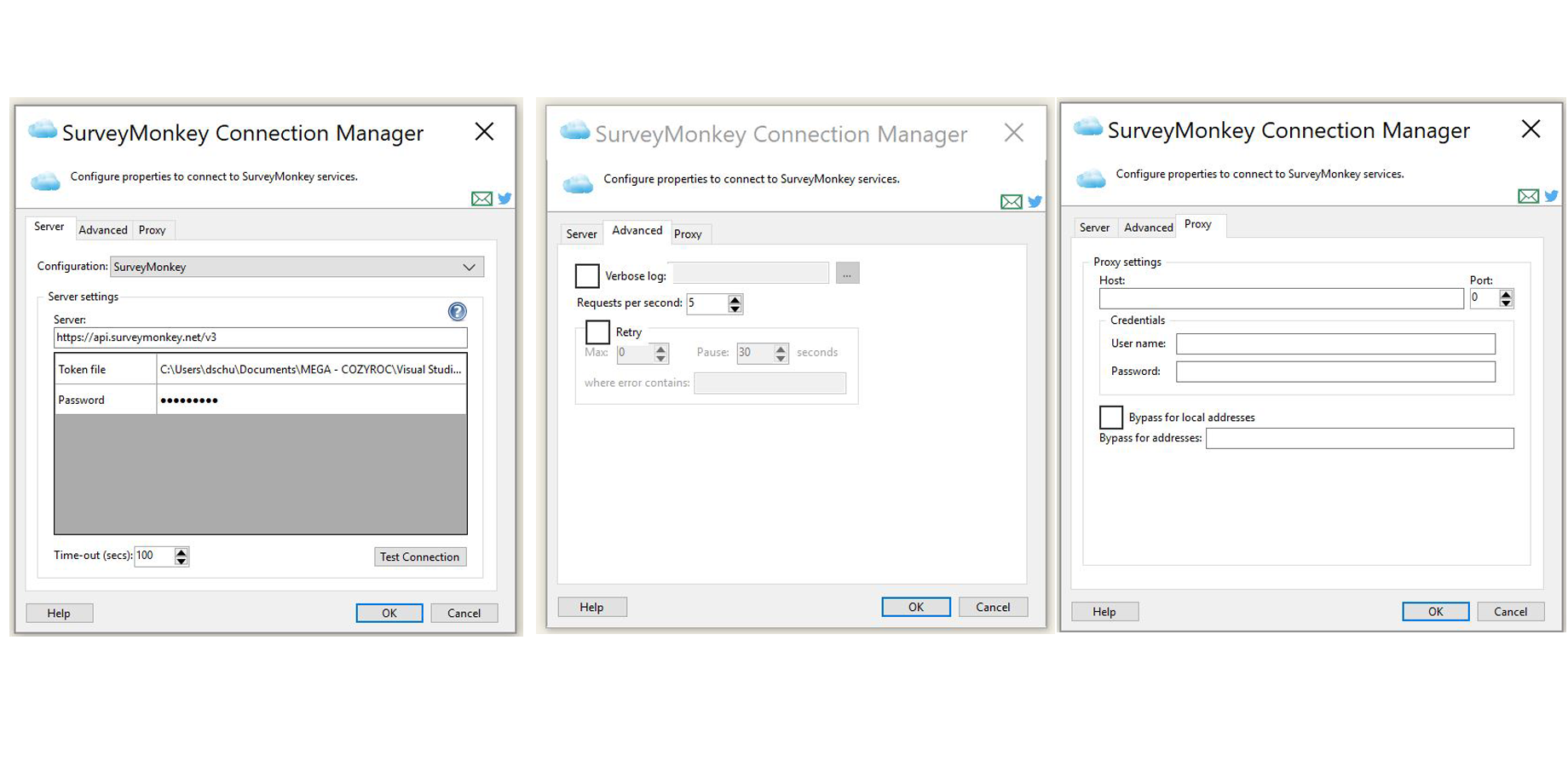This screenshot has width=1568, height=767.
Task: Click the email envelope icon in Server window
Action: 481,199
